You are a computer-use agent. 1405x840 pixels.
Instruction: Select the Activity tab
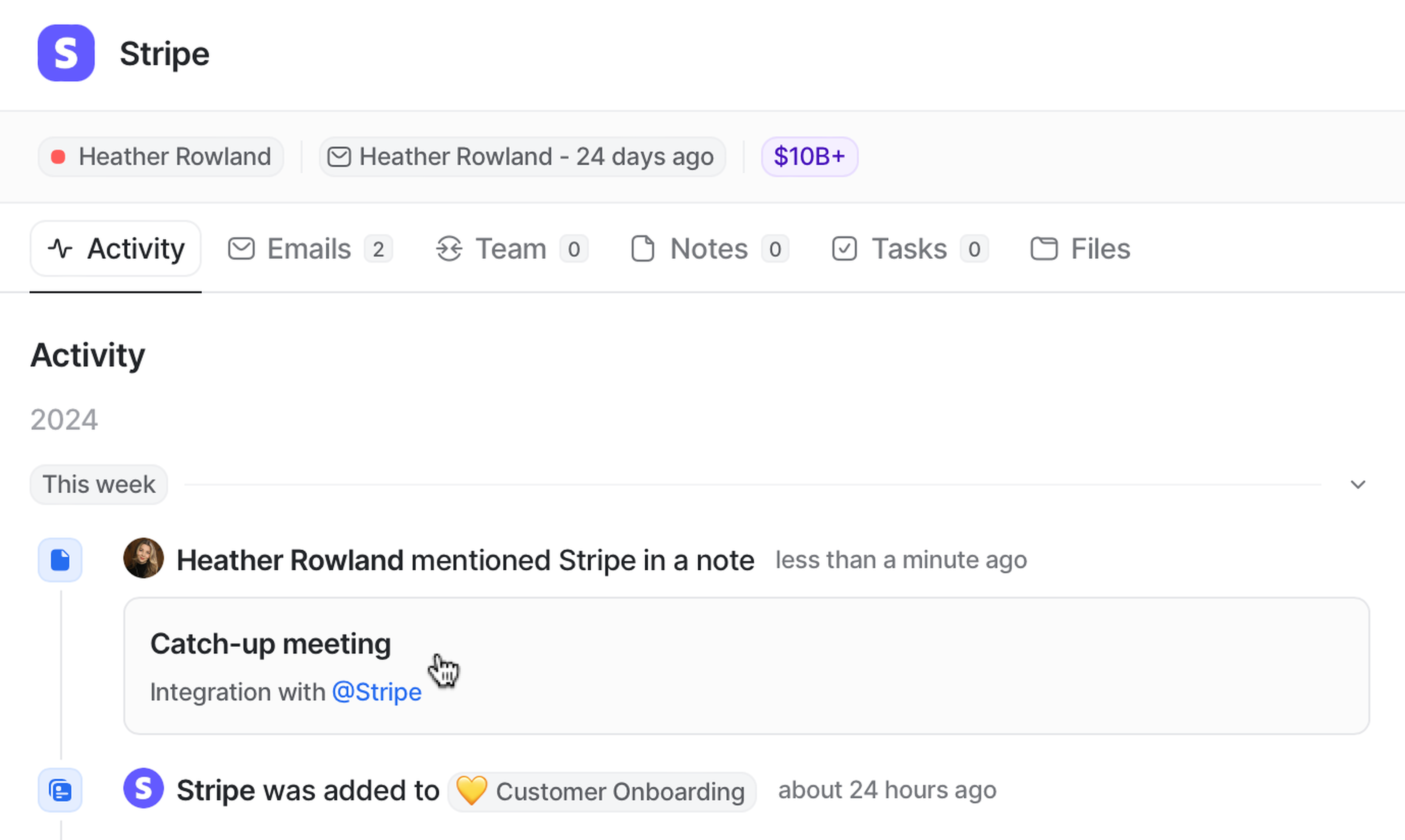coord(116,249)
